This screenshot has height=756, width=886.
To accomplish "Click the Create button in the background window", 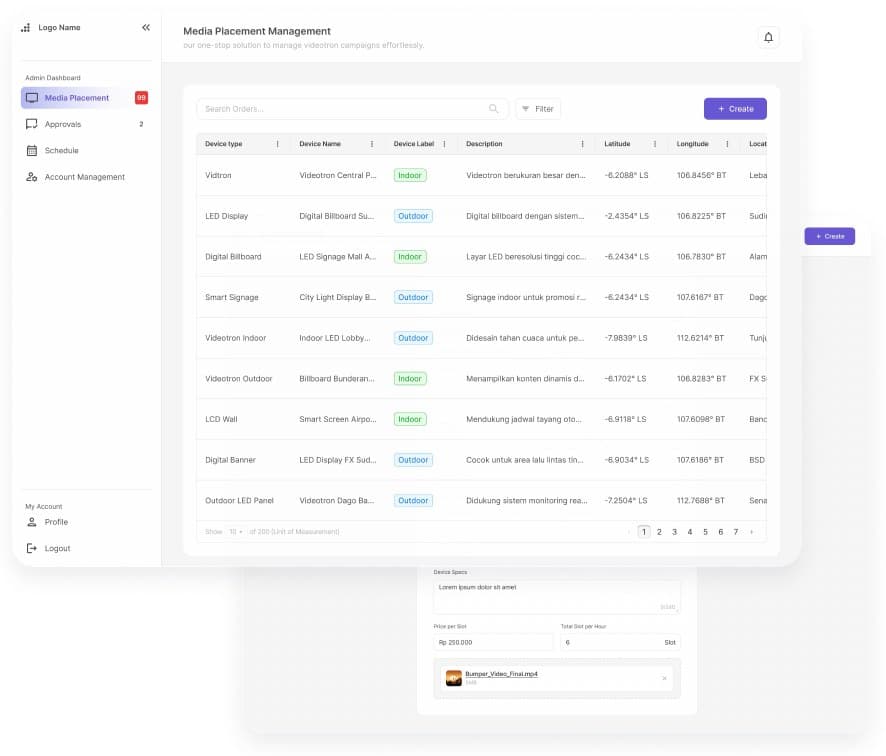I will click(x=829, y=236).
